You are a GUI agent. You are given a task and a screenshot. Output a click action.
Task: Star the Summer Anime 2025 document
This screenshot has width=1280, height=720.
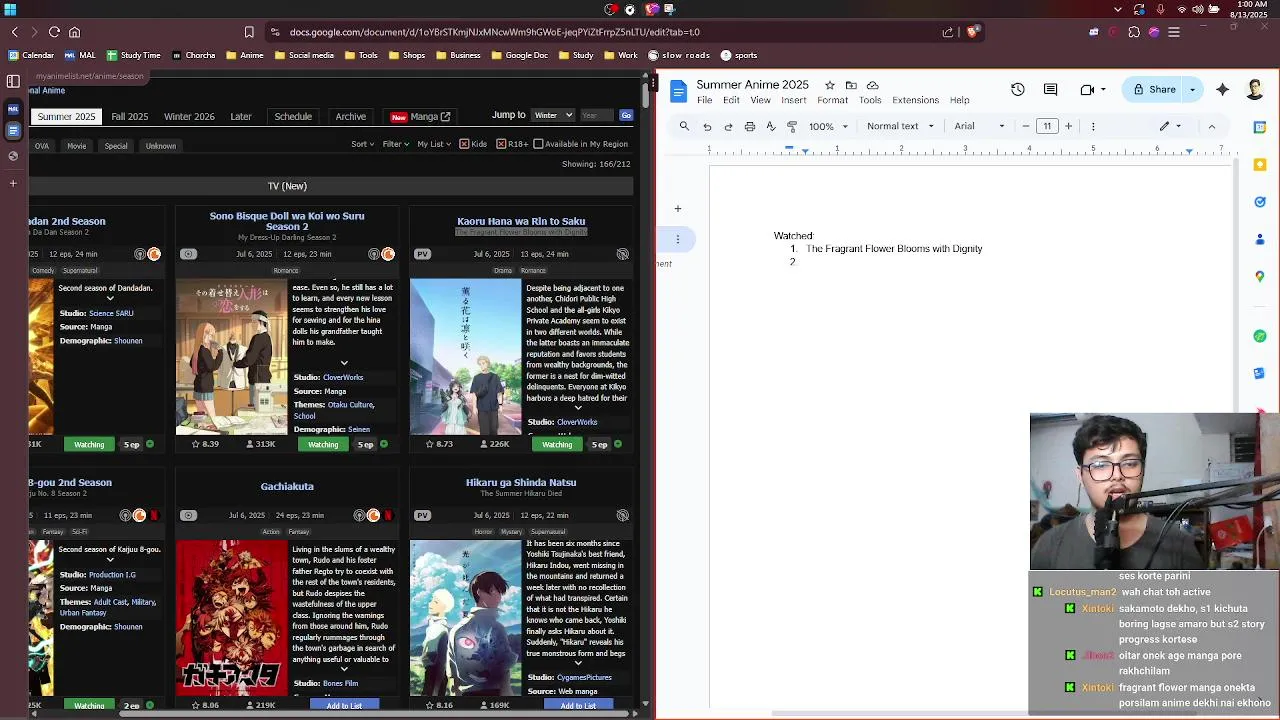(830, 85)
